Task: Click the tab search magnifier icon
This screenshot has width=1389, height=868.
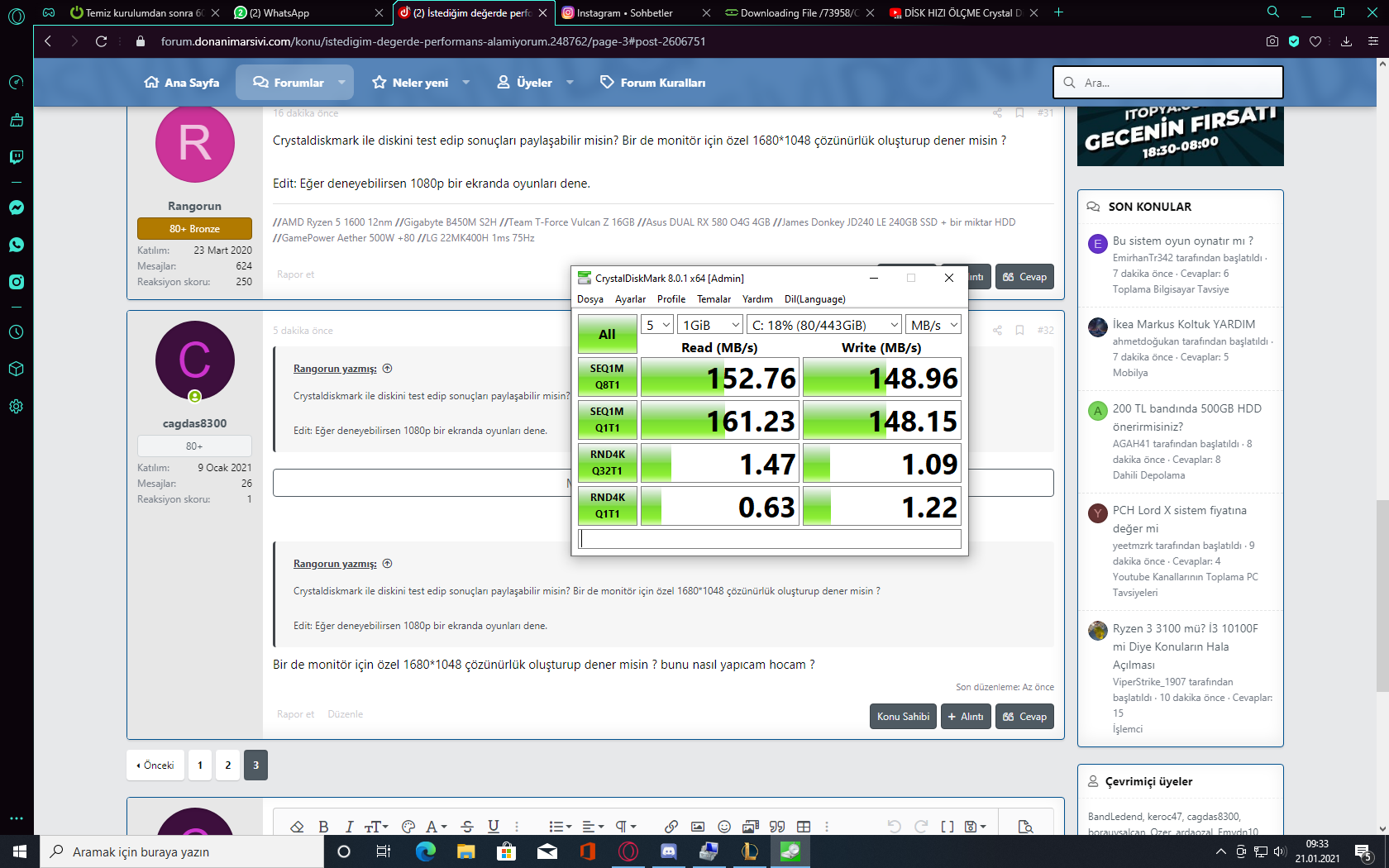Action: coord(1273,12)
